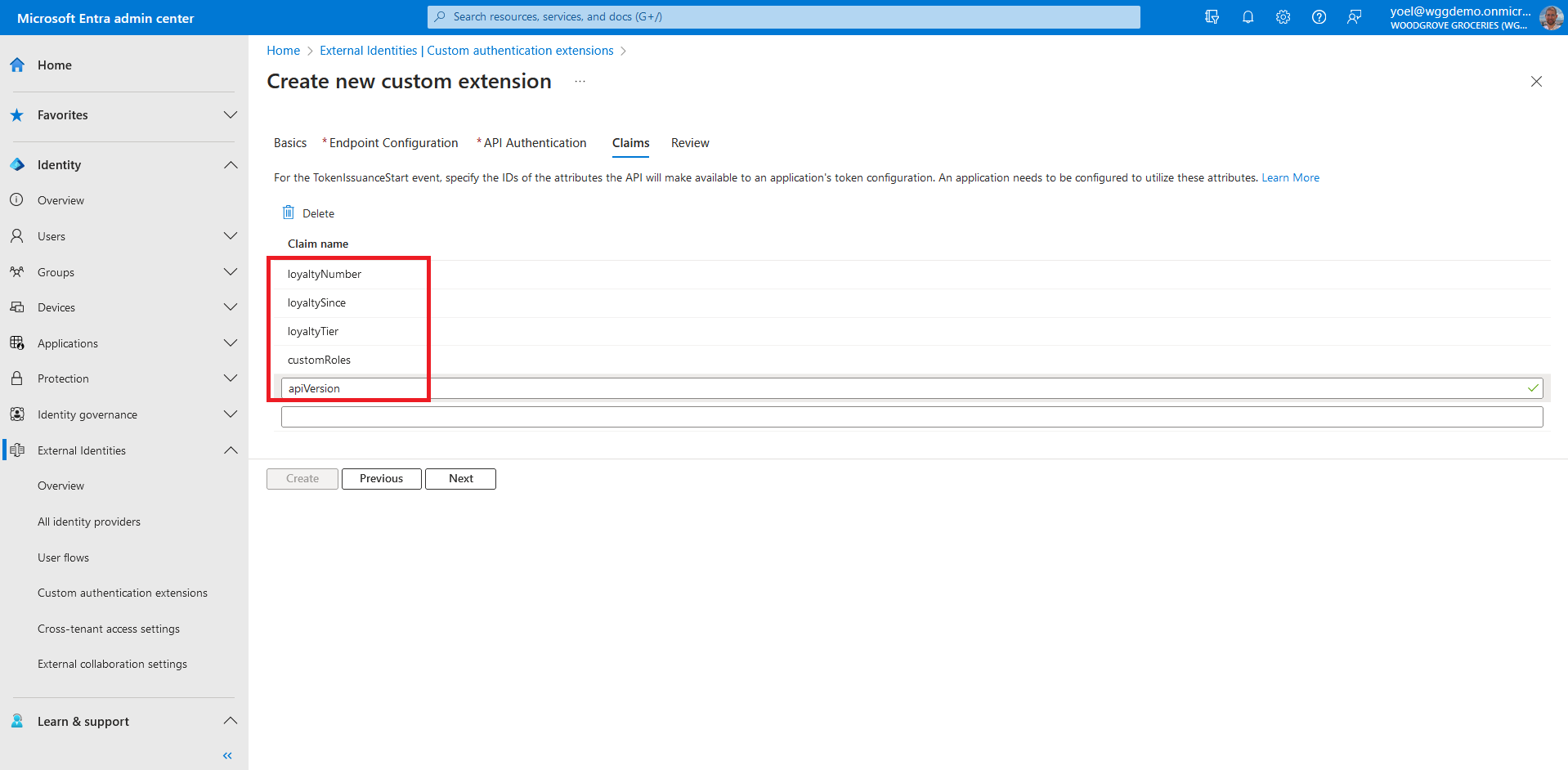Switch to the Endpoint Configuration tab
Screen dimensions: 1568x770
393,143
